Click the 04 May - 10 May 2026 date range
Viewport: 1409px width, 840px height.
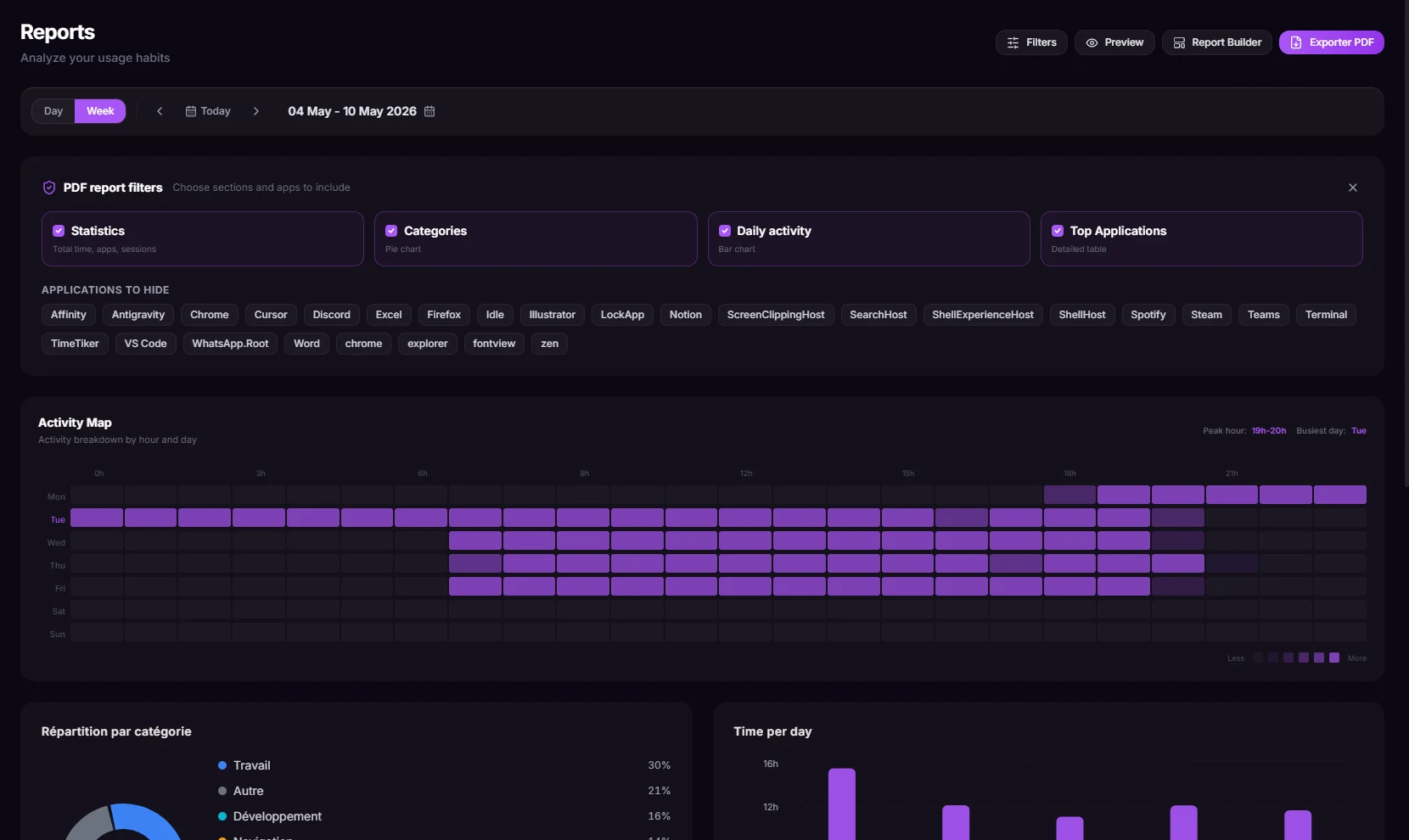(352, 111)
